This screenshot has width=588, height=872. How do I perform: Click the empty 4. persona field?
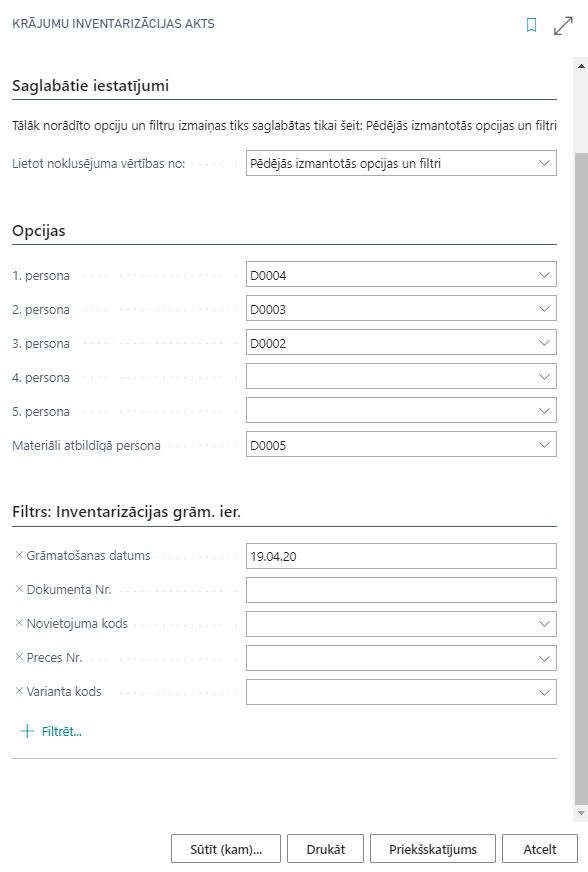(x=401, y=376)
